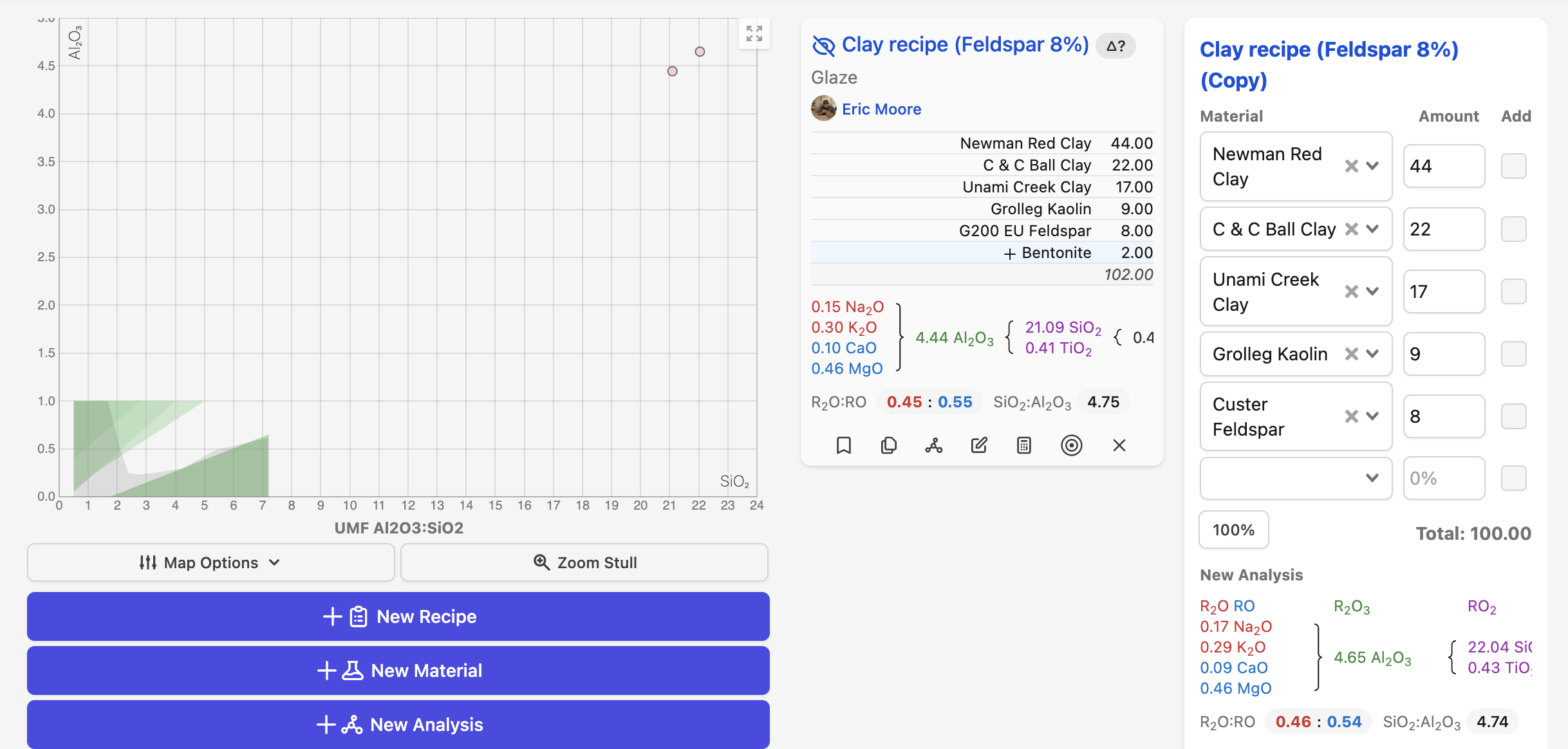Open the Map Options dropdown

click(x=210, y=562)
